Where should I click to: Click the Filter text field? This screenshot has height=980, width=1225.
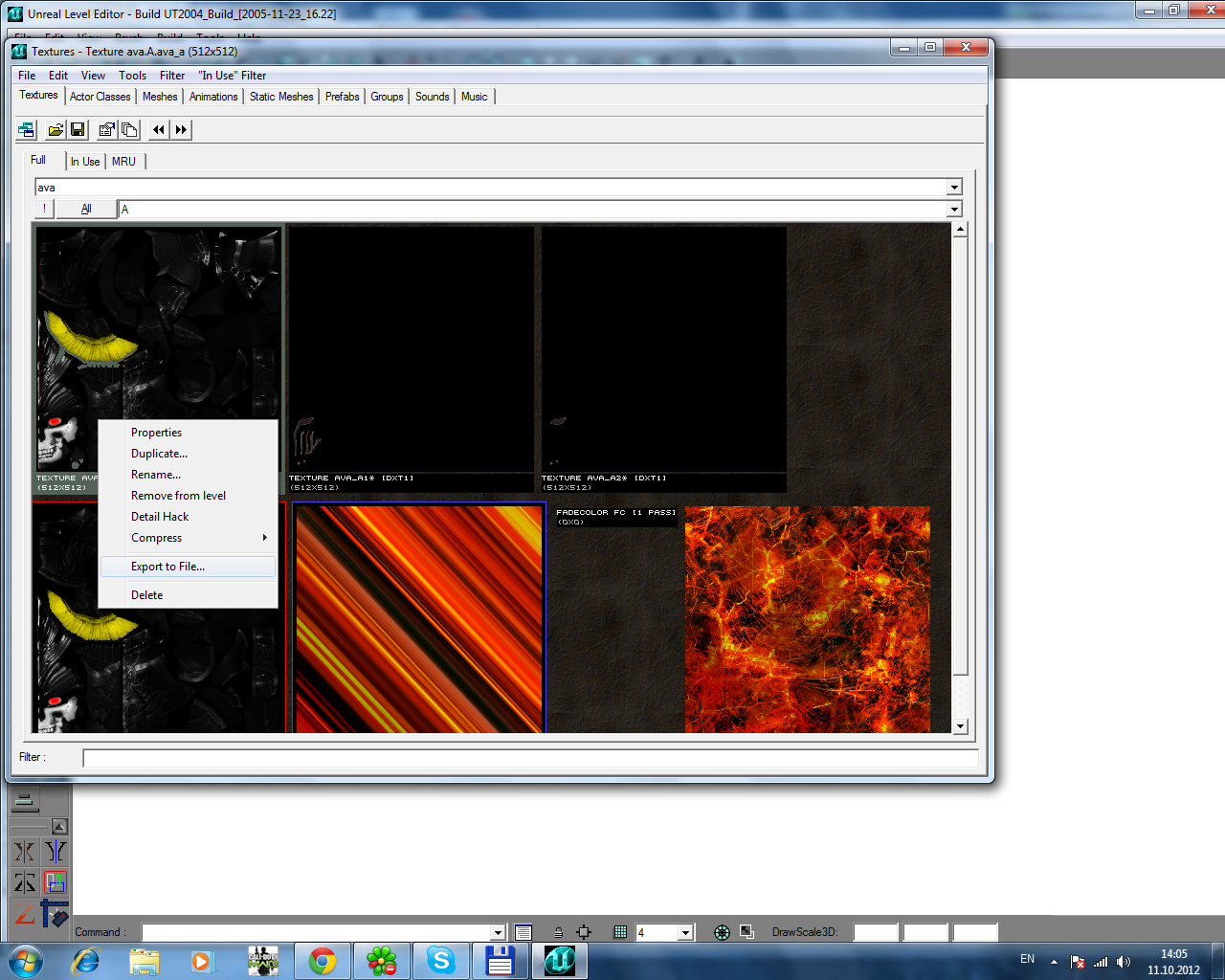[530, 758]
